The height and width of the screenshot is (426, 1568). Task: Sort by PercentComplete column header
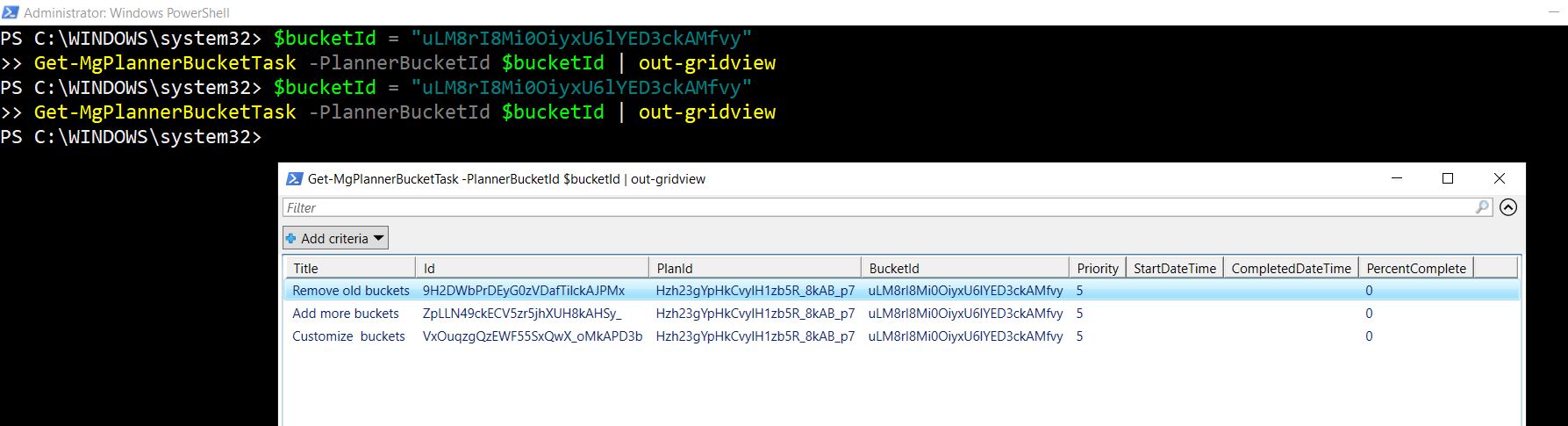1415,268
